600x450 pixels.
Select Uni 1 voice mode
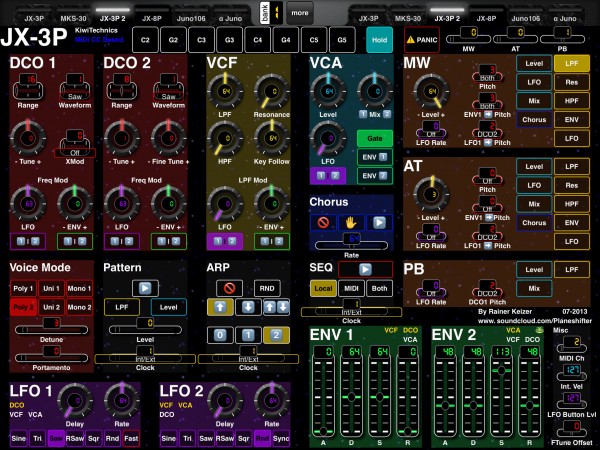pos(51,288)
